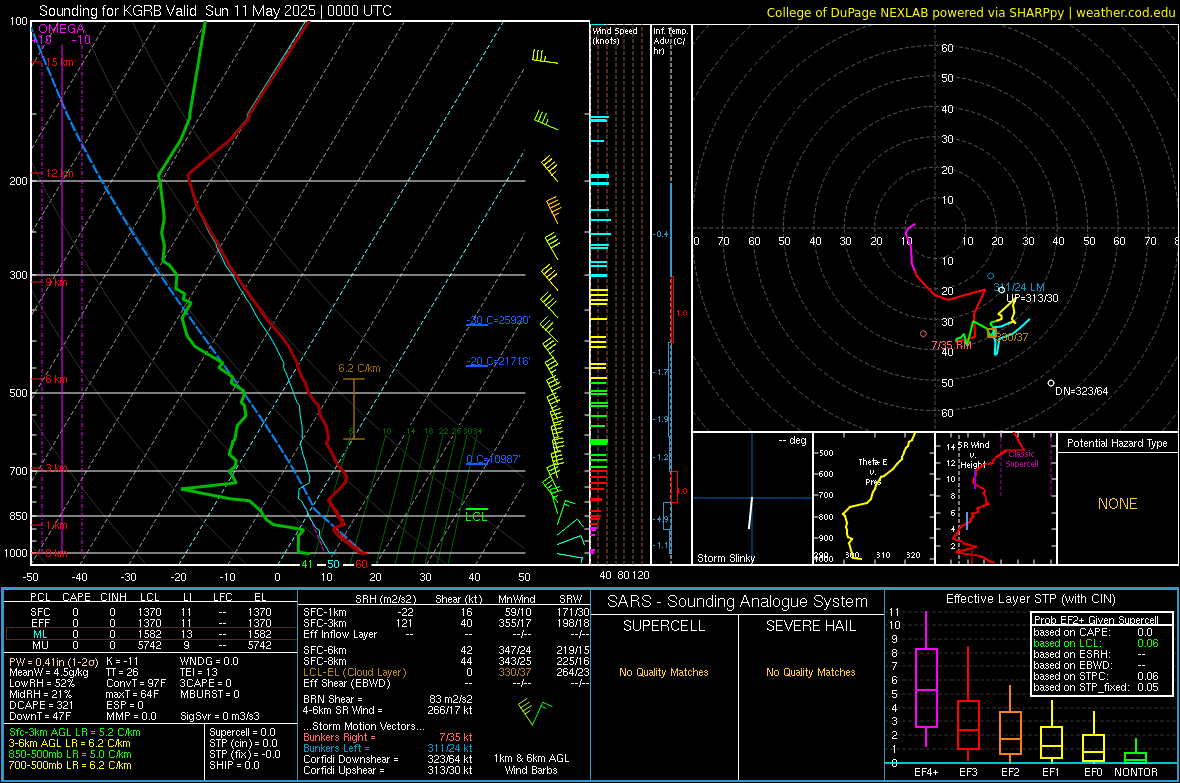Click the 'Potential Hazard Type' header
The image size is (1180, 783).
coord(1117,443)
